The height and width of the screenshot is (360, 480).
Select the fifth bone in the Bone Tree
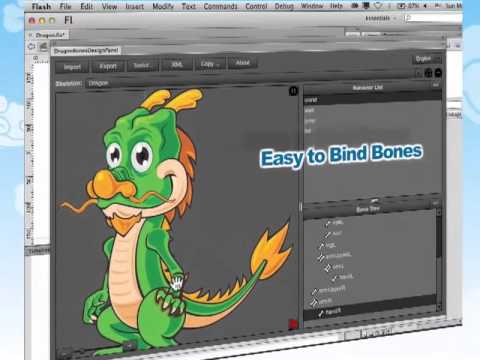[x=334, y=267]
